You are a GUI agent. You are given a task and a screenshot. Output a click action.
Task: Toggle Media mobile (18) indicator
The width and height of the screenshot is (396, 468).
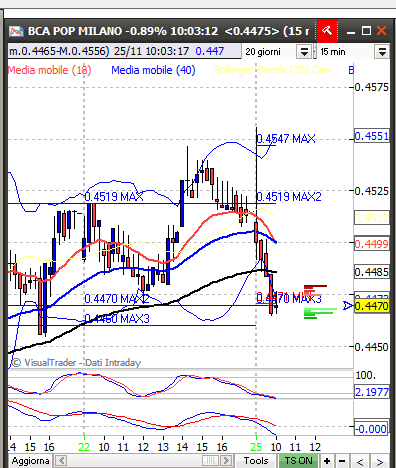[x=49, y=70]
